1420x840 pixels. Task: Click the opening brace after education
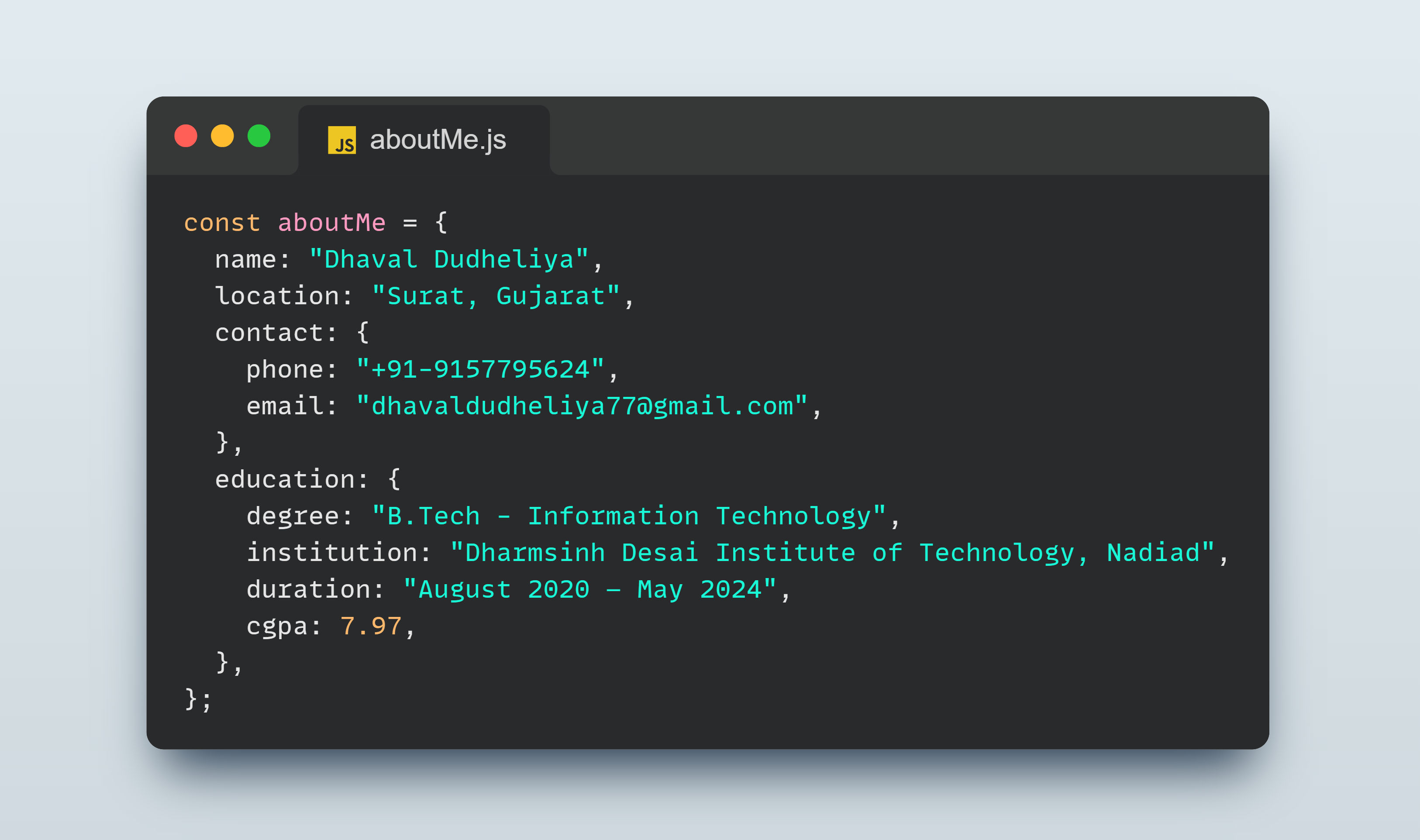click(x=394, y=479)
